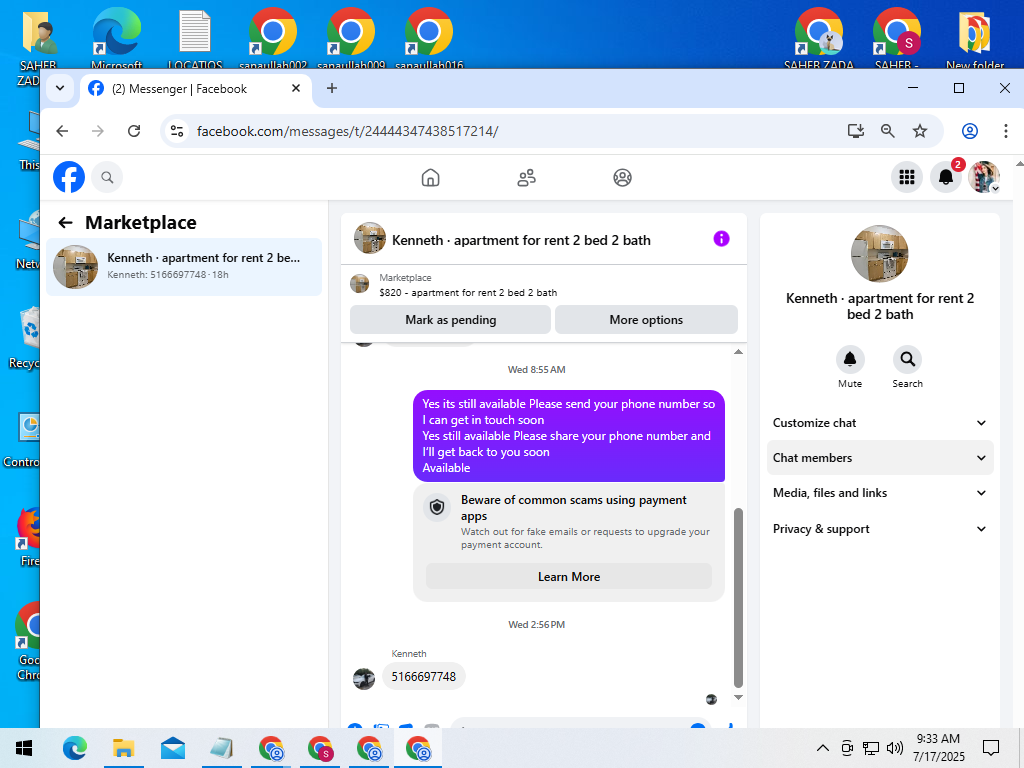Screen dimensions: 1024x768
Task: Click the More options button
Action: pyautogui.click(x=646, y=320)
